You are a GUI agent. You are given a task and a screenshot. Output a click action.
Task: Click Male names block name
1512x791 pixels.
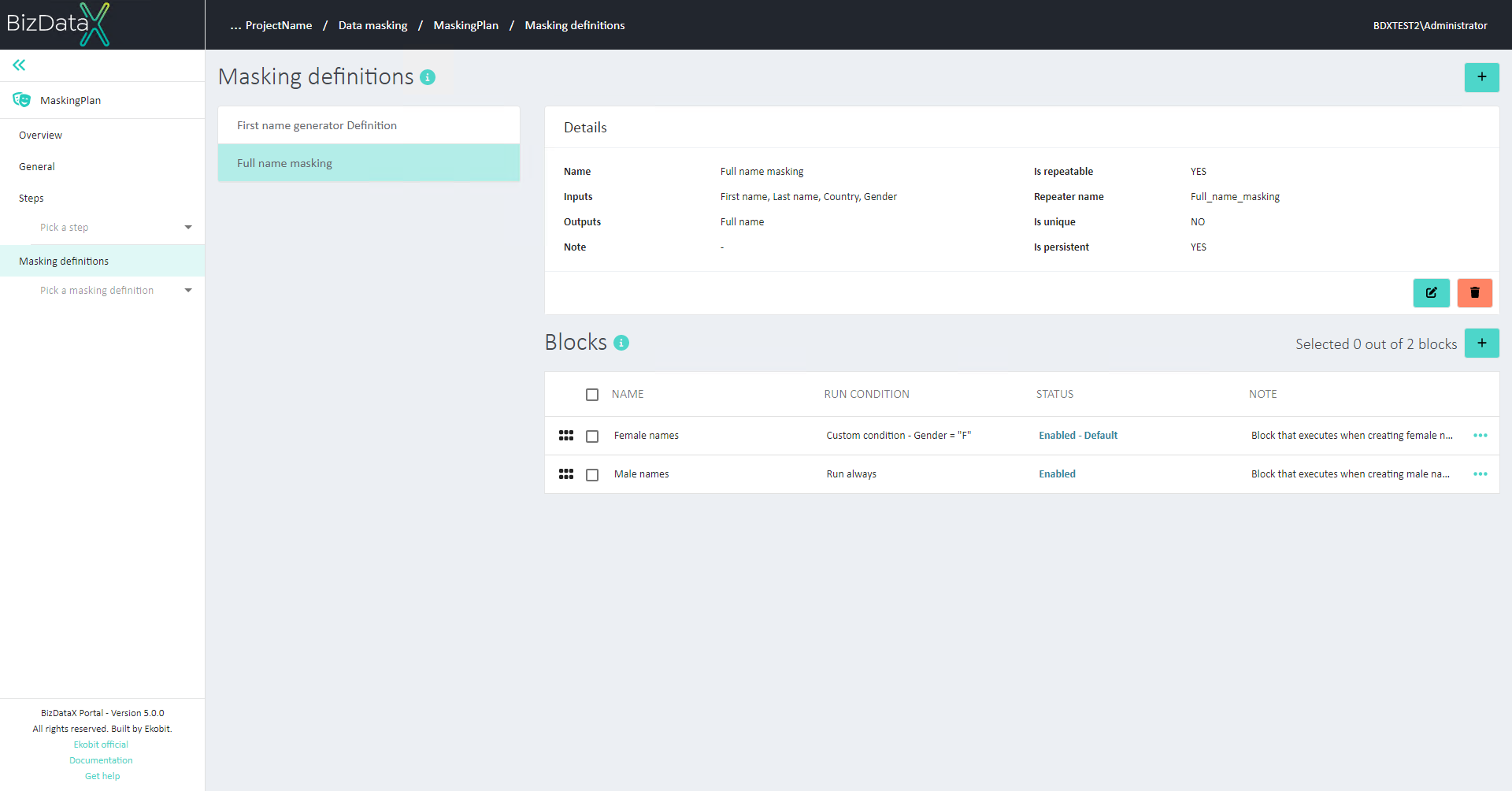click(641, 474)
